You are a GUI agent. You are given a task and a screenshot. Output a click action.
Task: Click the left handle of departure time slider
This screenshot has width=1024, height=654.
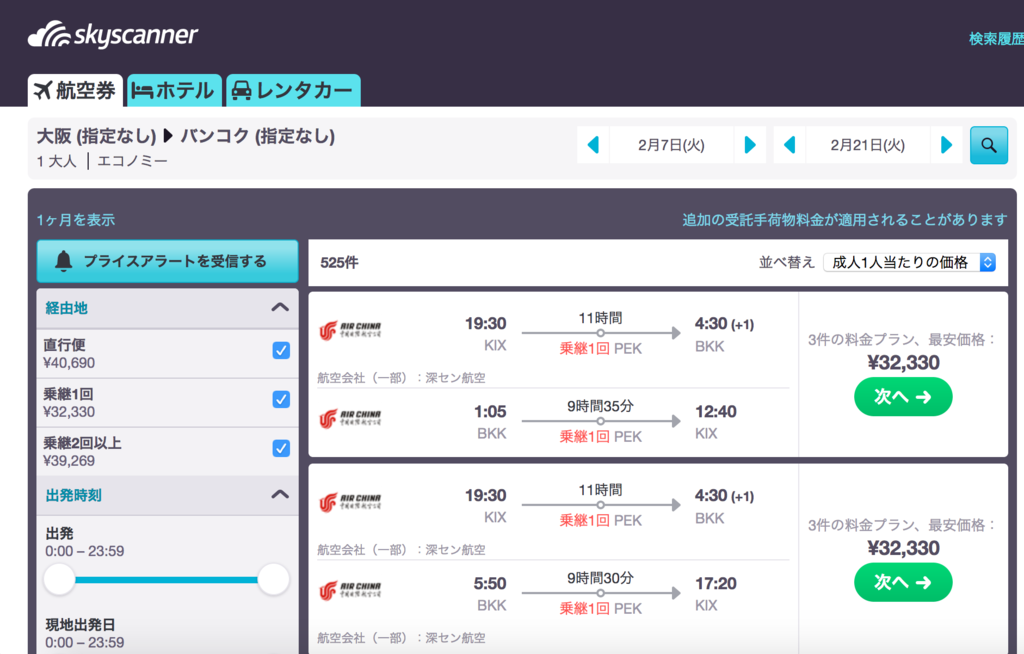pos(59,580)
